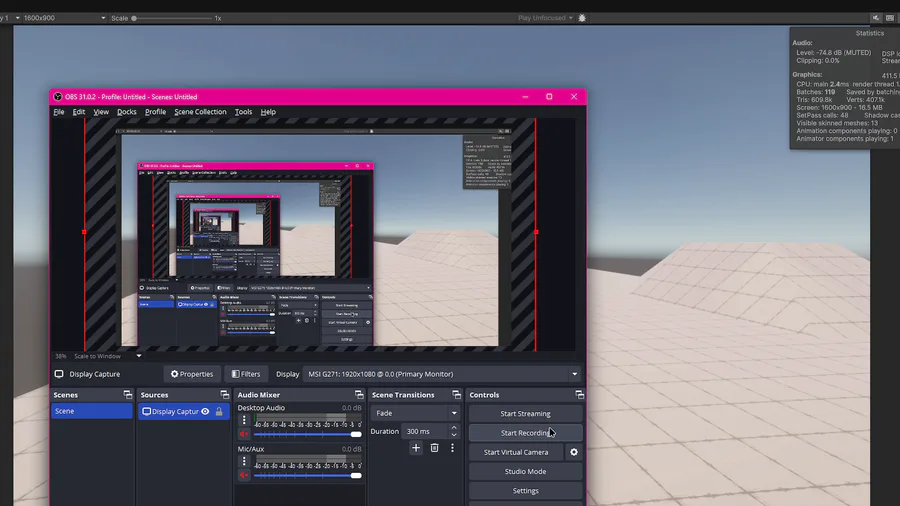900x506 pixels.
Task: Float the Scenes dock
Action: pos(127,395)
